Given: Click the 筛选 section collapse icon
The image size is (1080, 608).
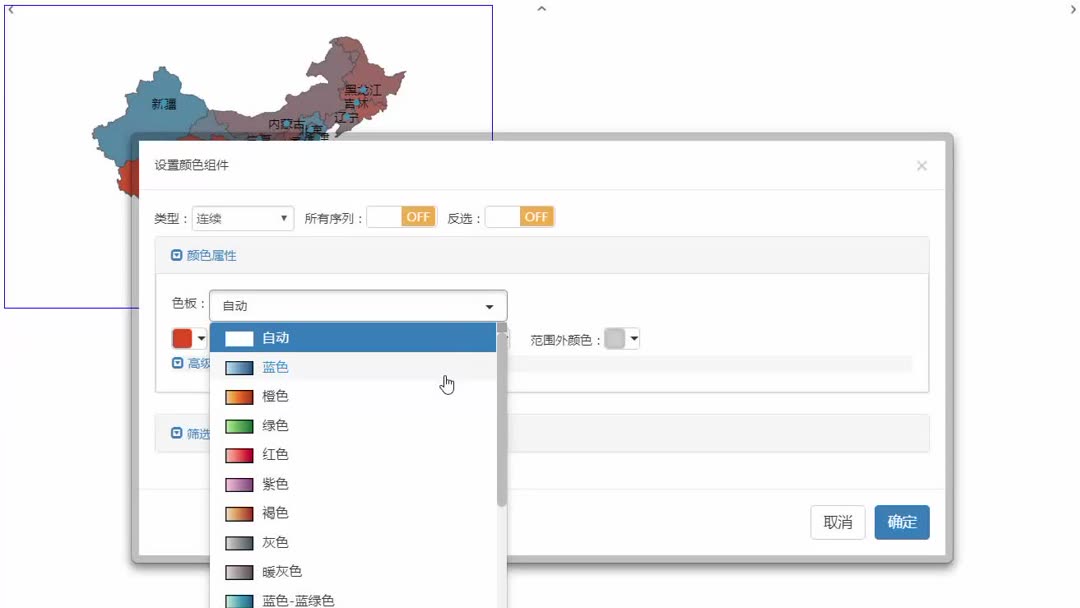Looking at the screenshot, I should pos(176,432).
